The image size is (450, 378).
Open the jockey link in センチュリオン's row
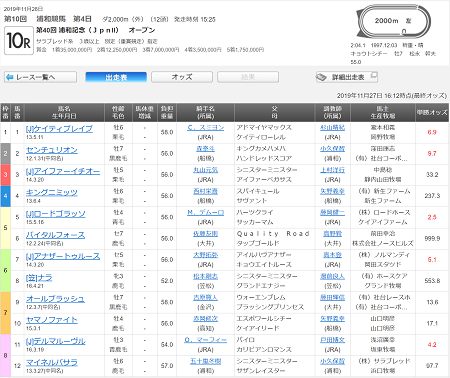pyautogui.click(x=205, y=149)
